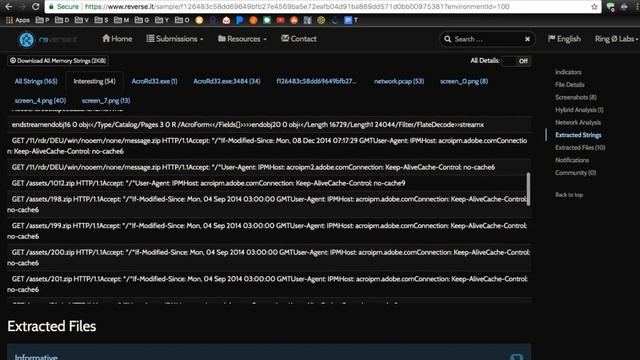Click the browser back arrow
640x360 pixels.
click(x=8, y=7)
